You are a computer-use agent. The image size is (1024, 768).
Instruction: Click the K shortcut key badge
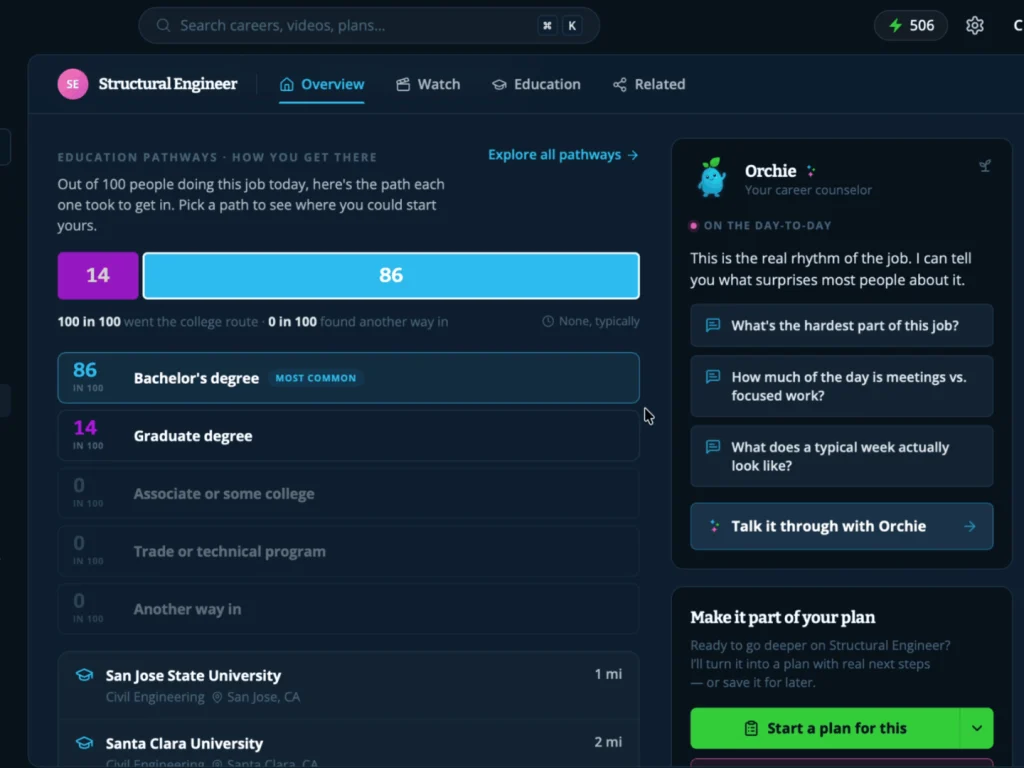coord(572,25)
